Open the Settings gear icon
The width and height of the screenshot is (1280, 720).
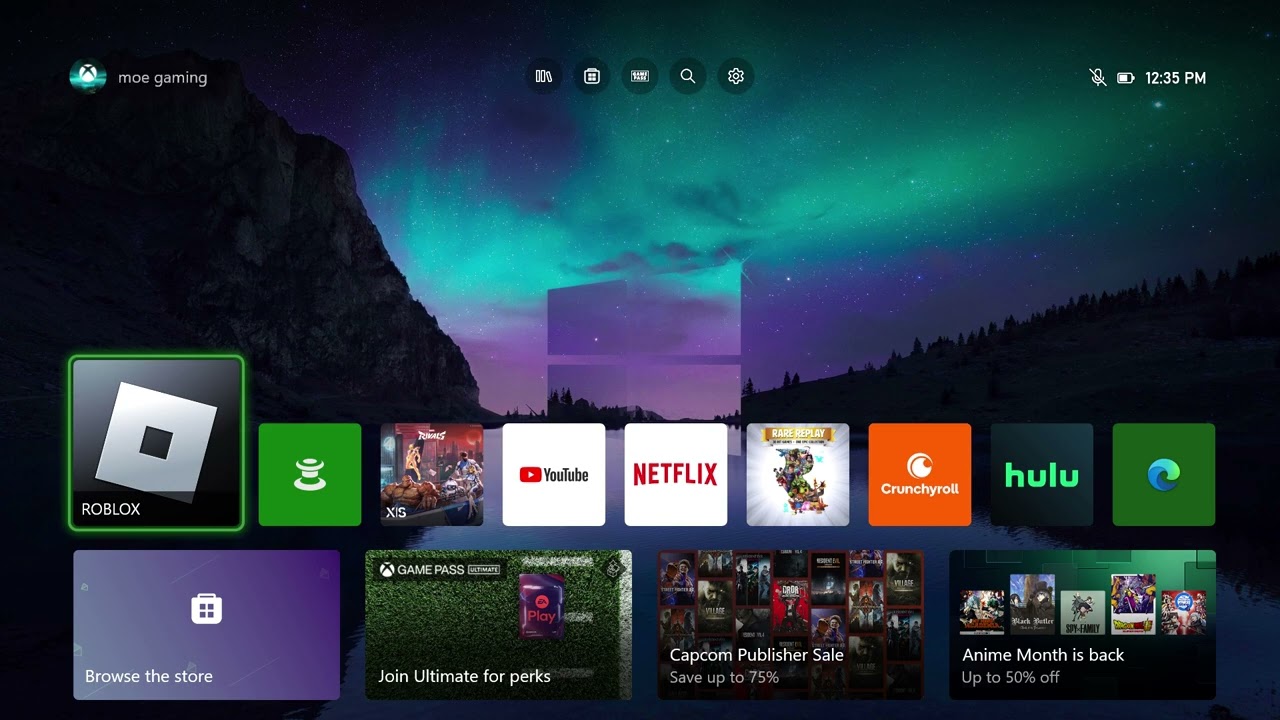(736, 76)
